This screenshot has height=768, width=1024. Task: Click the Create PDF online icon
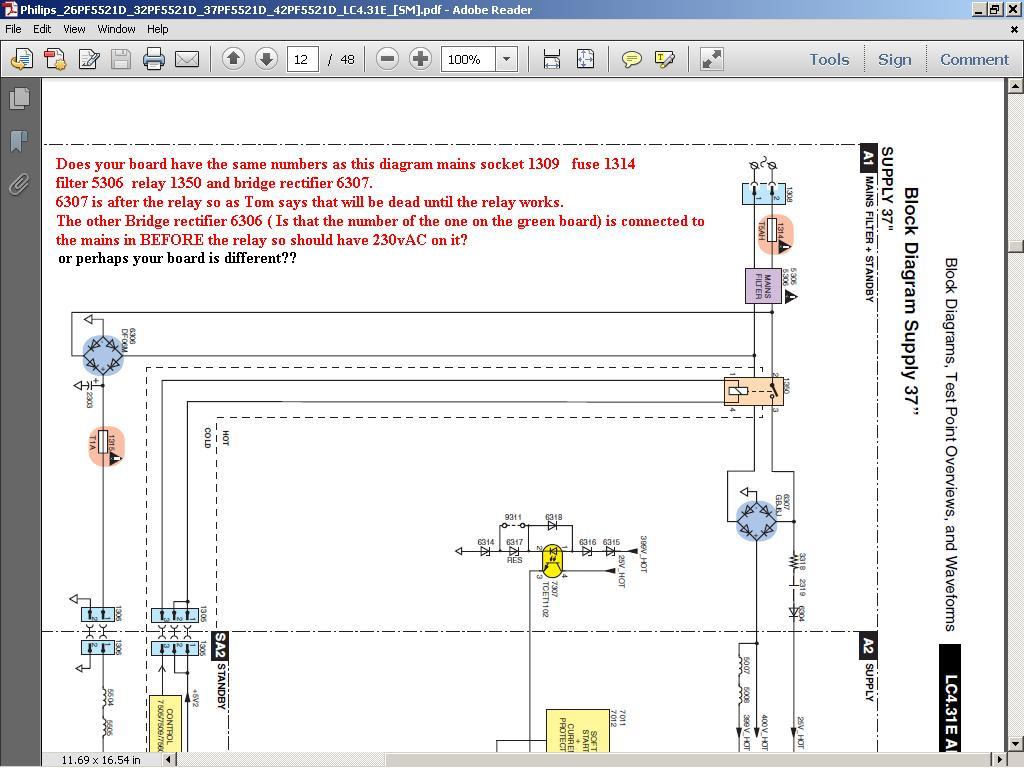(x=21, y=59)
